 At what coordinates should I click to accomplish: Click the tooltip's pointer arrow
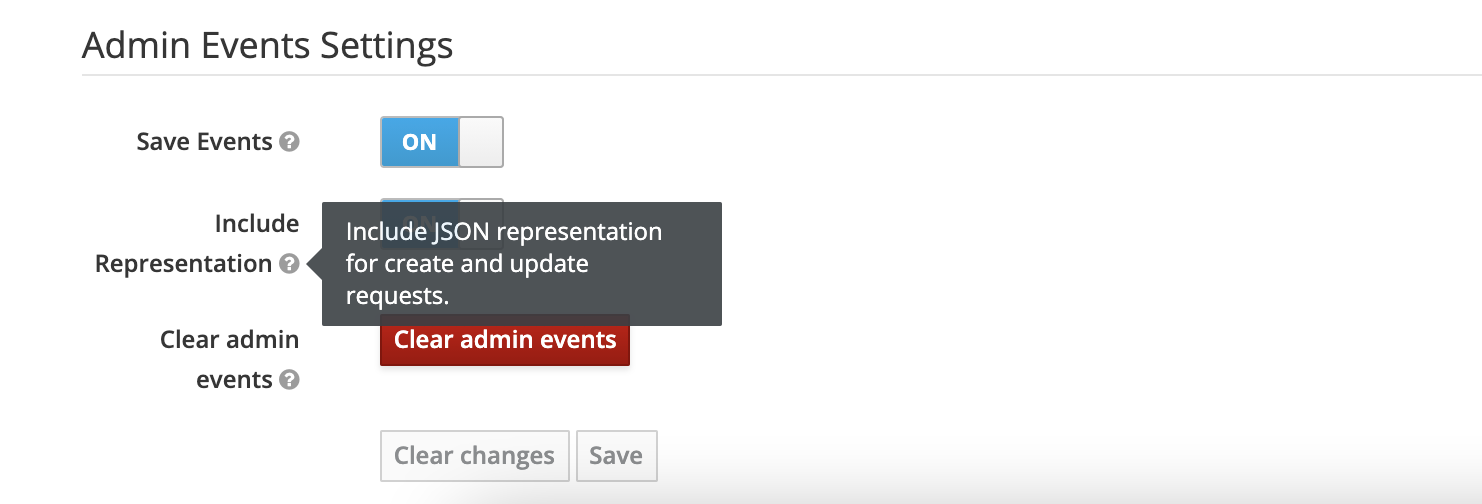point(315,264)
